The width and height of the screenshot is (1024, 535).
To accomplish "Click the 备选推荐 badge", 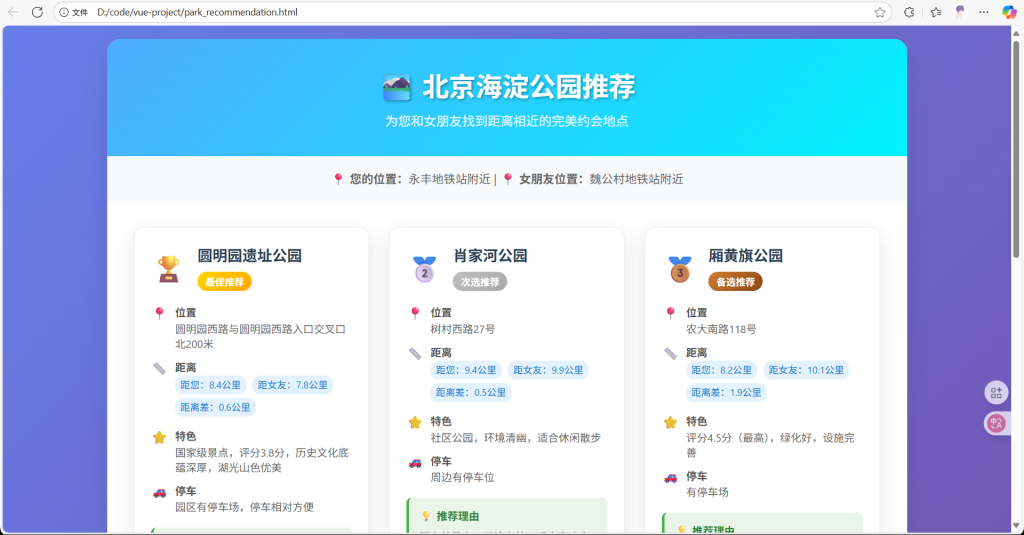I will (x=735, y=282).
